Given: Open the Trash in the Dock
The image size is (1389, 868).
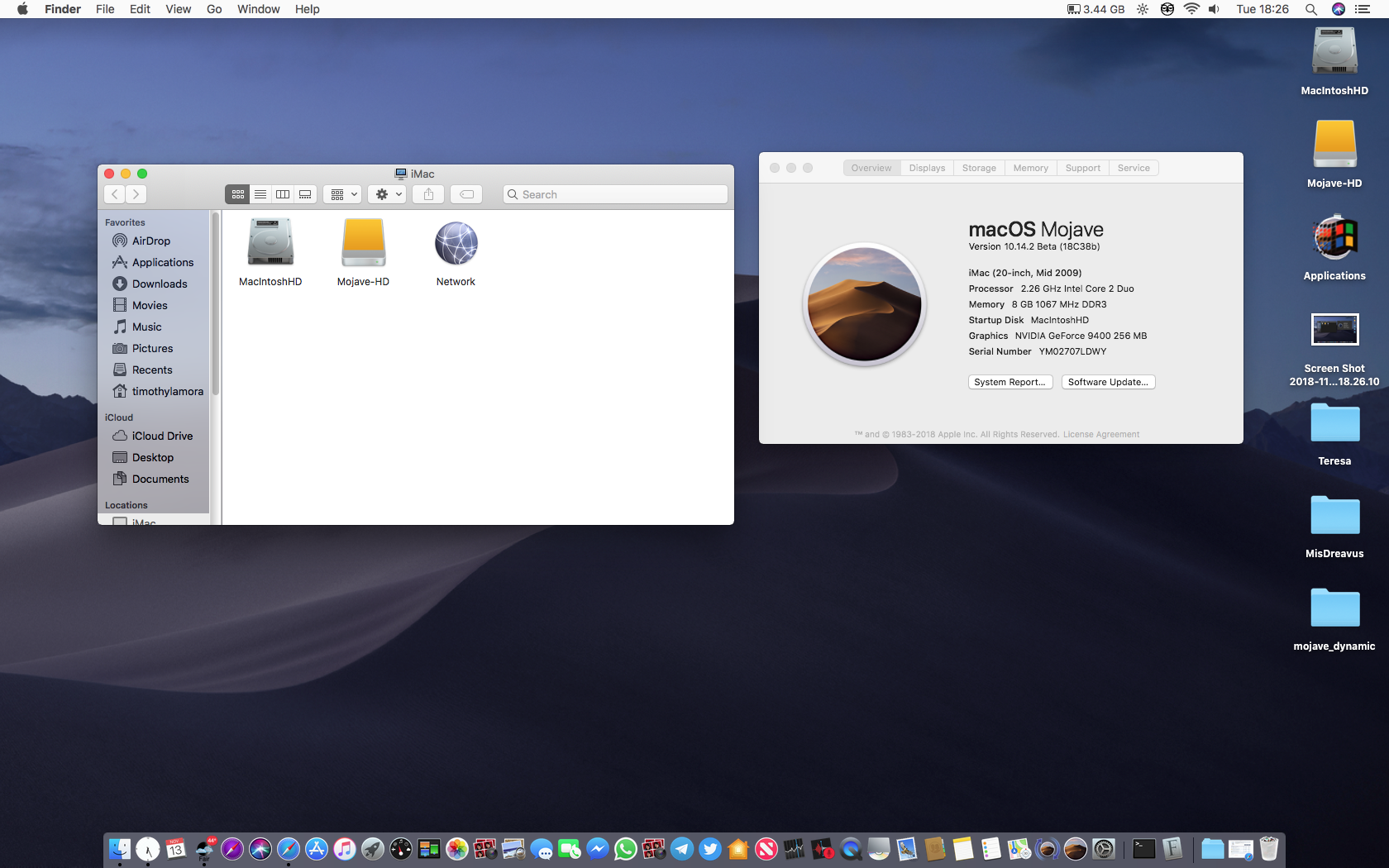Looking at the screenshot, I should point(1269,848).
